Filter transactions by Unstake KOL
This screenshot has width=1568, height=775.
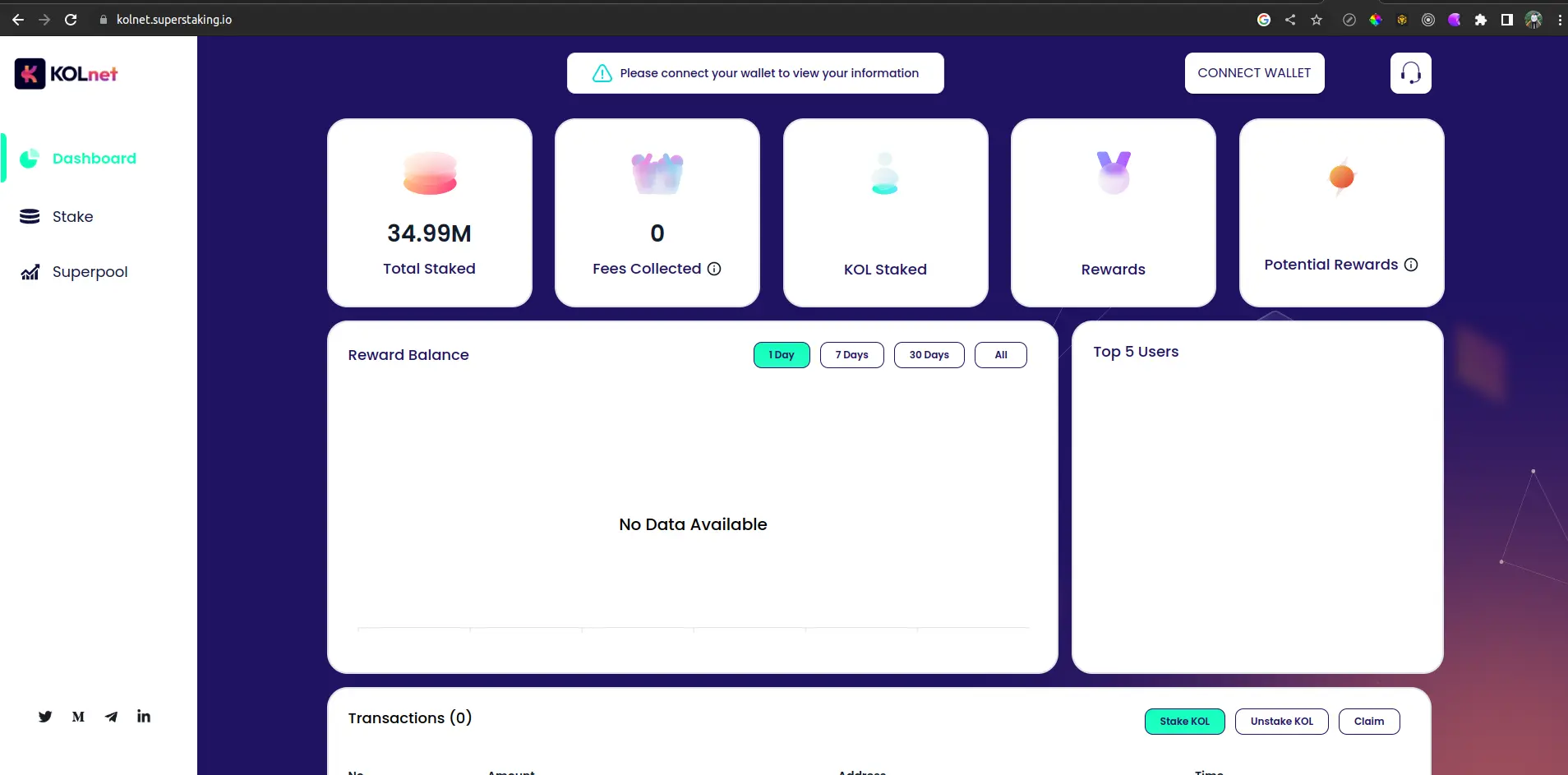(x=1281, y=722)
